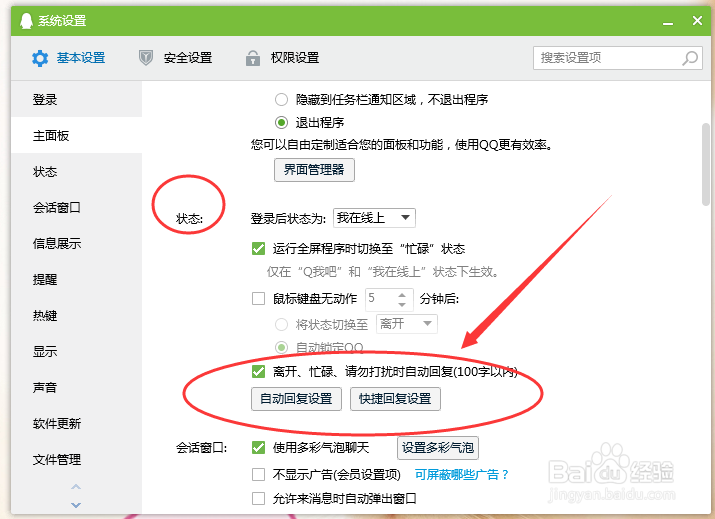The image size is (715, 519).
Task: Toggle 运行全屏程序时切换至忙碌 checkbox
Action: tap(259, 249)
